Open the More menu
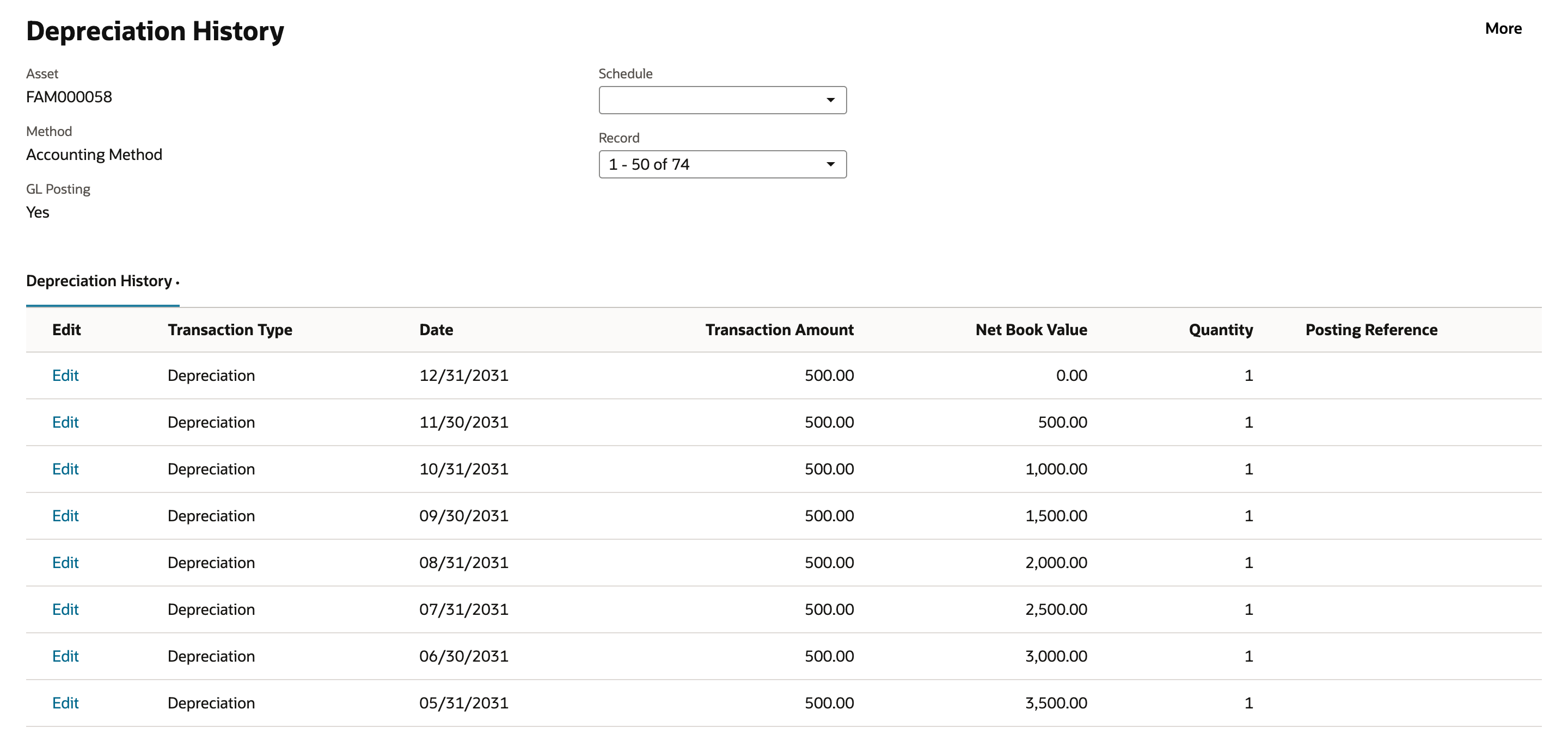This screenshot has width=1568, height=740. point(1503,29)
